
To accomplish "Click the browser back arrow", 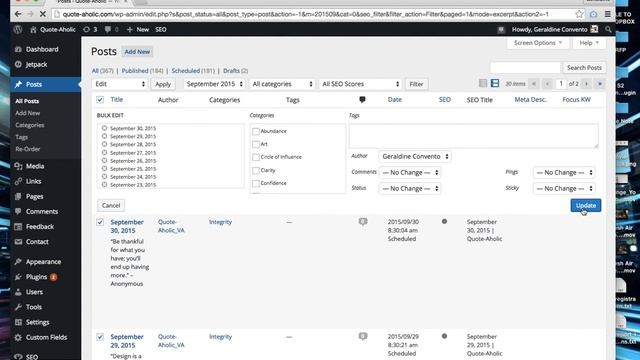I will [x=18, y=14].
